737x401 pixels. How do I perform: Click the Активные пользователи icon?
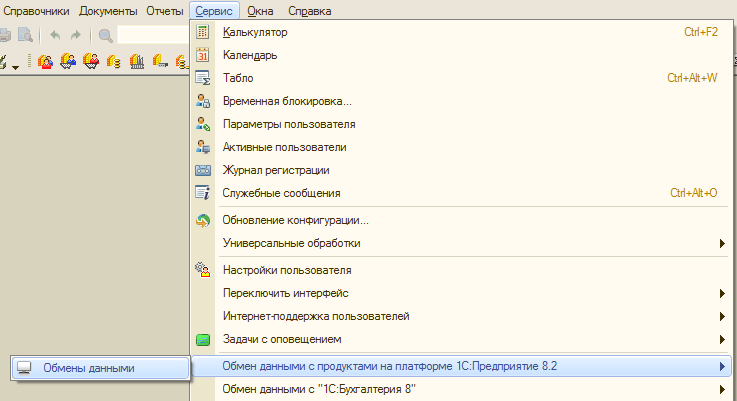[x=203, y=147]
